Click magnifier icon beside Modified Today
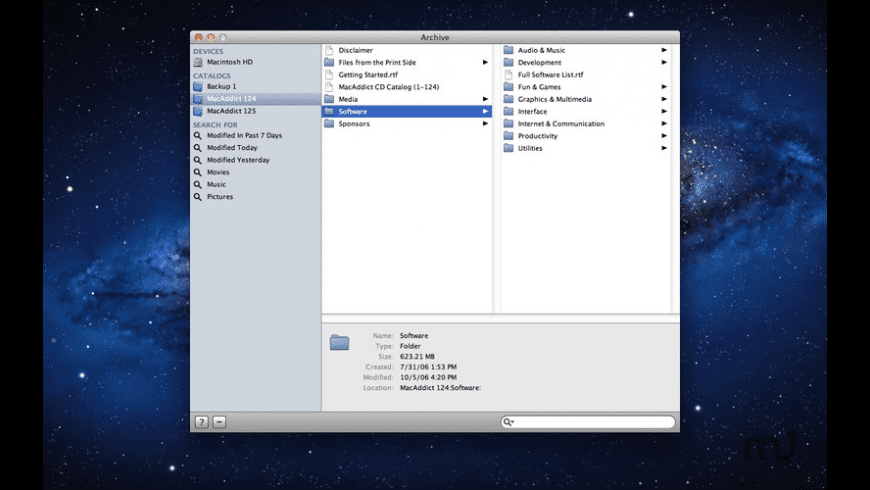The height and width of the screenshot is (490, 870). (x=198, y=148)
